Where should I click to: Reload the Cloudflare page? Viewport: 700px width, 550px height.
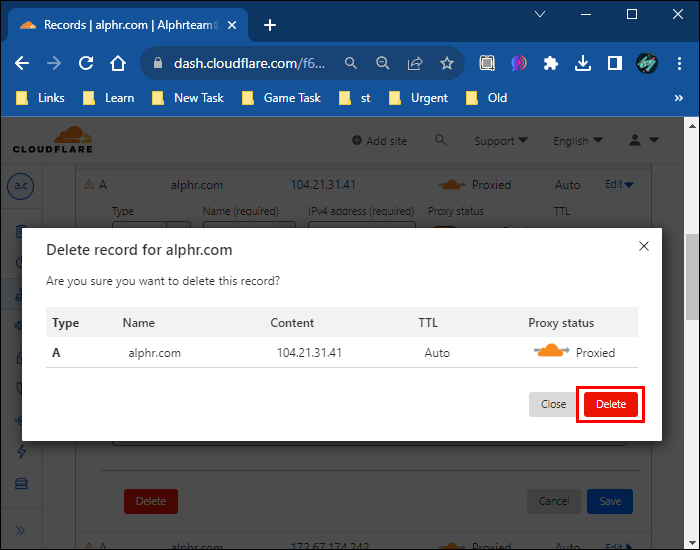tap(86, 63)
